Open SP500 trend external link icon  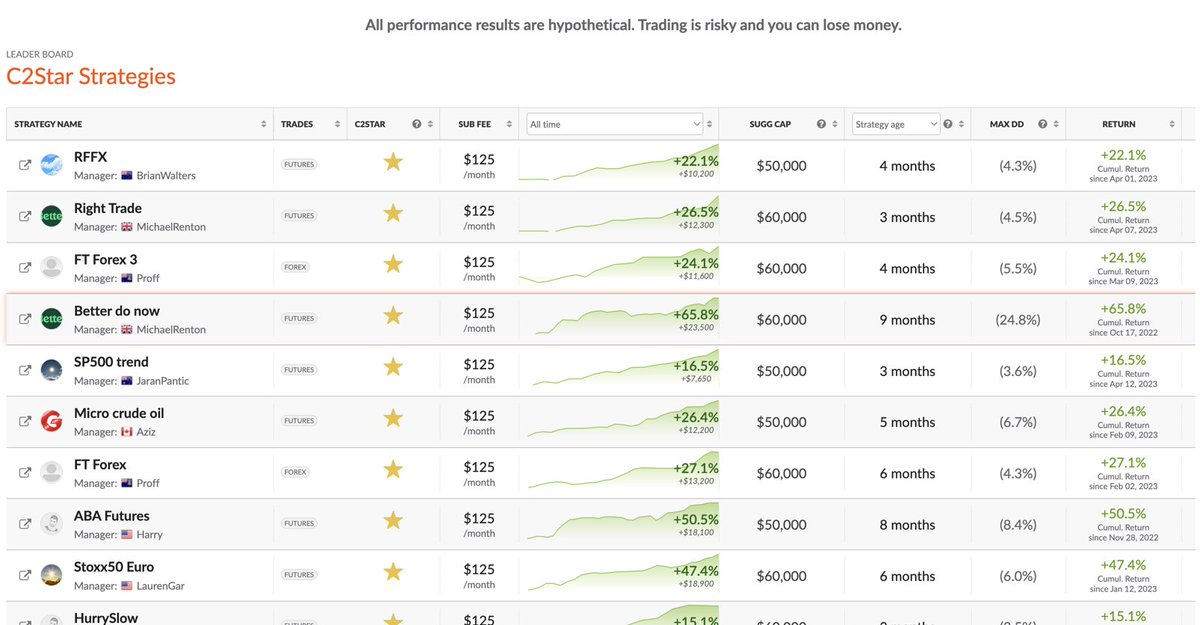coord(25,371)
